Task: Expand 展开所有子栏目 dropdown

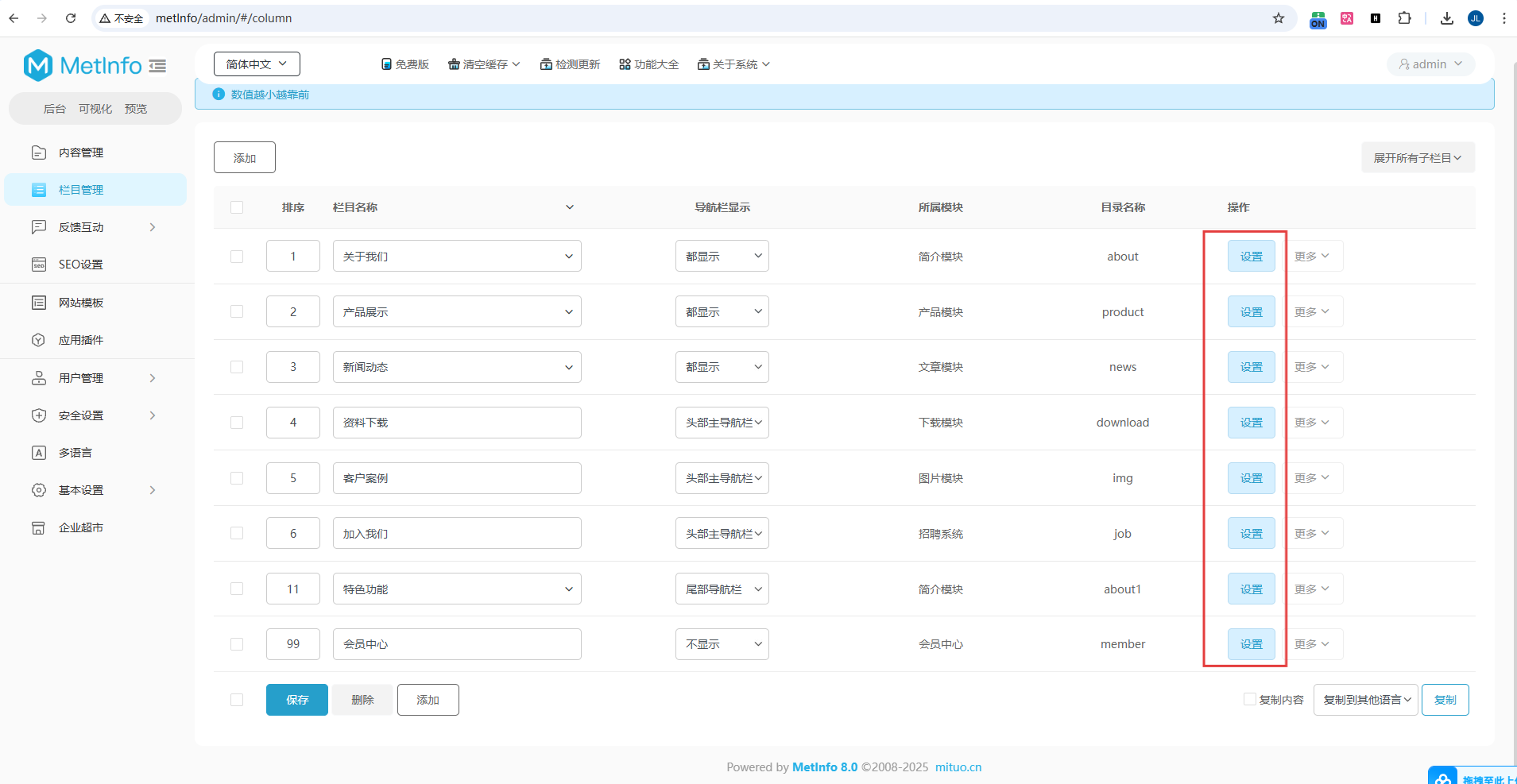Action: click(x=1418, y=158)
